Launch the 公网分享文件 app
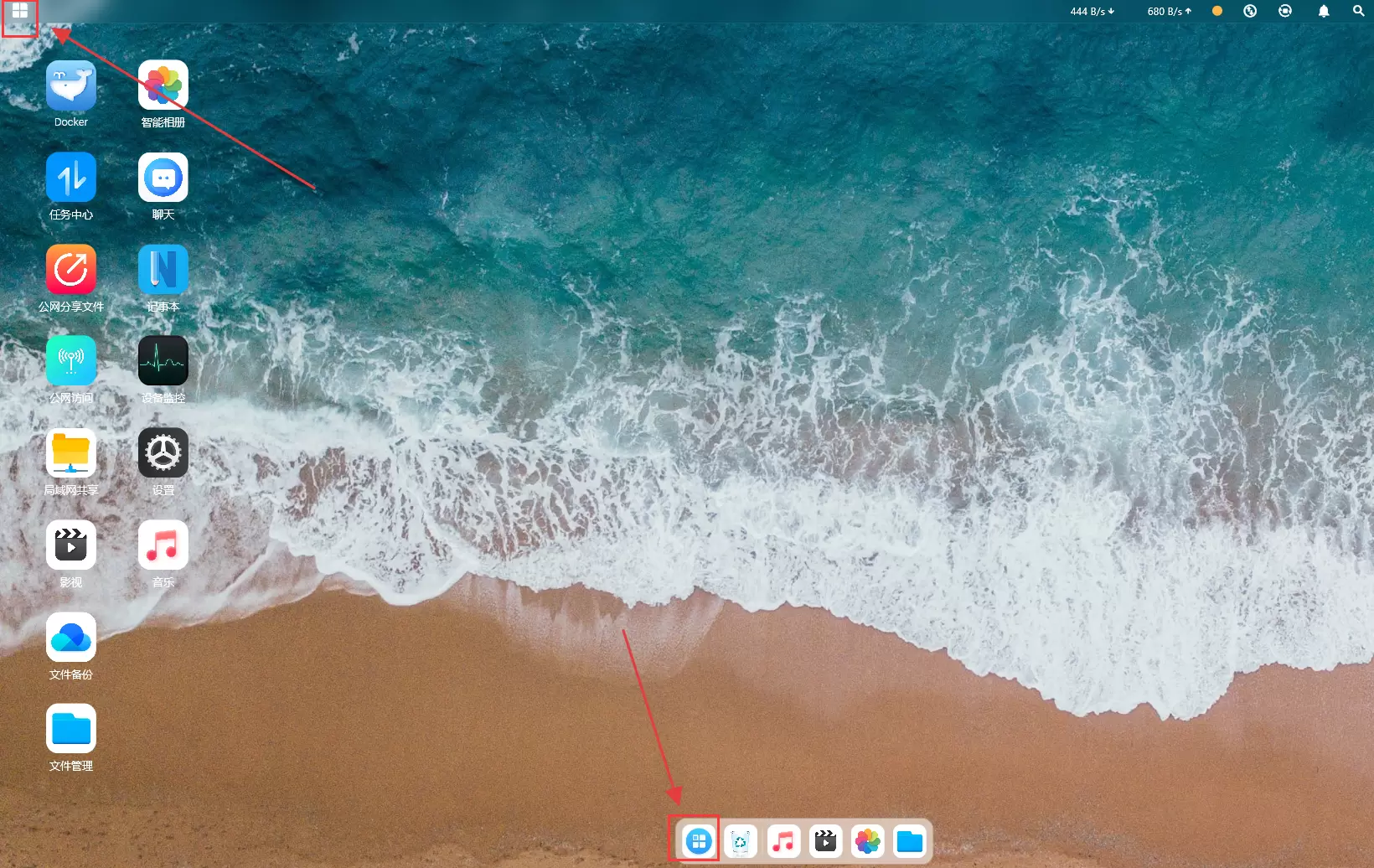 (x=71, y=270)
